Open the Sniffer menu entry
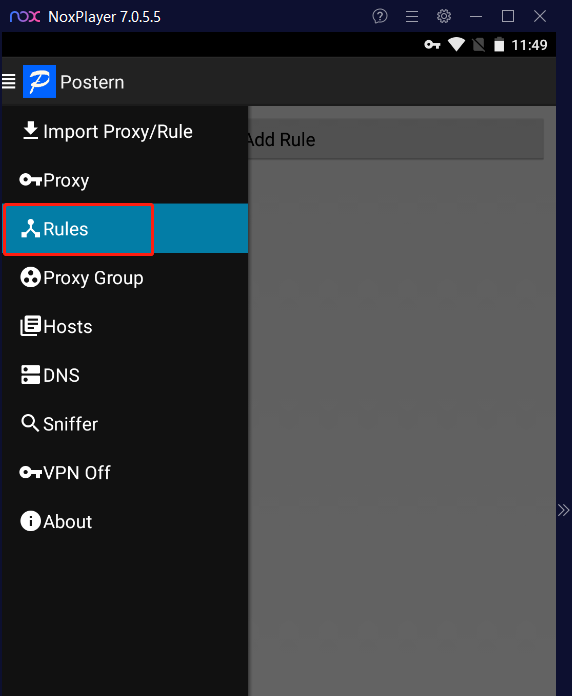Viewport: 572px width, 696px height. (125, 424)
